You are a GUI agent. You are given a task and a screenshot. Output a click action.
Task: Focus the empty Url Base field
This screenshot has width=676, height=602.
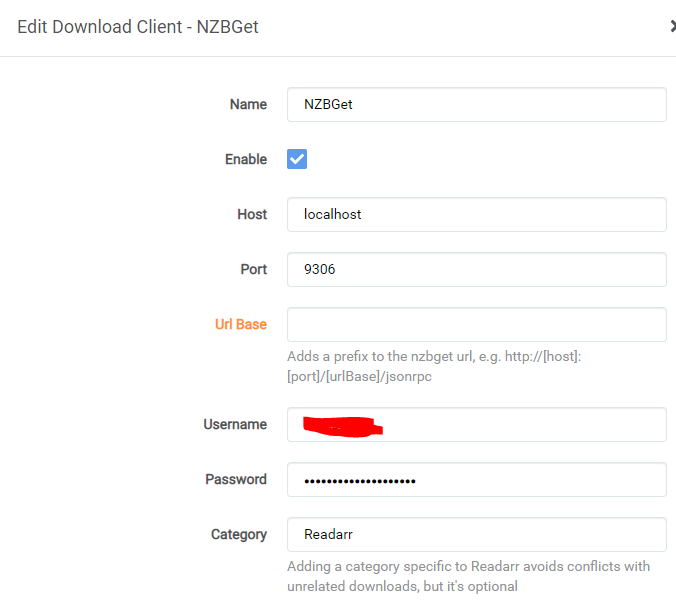coord(477,324)
